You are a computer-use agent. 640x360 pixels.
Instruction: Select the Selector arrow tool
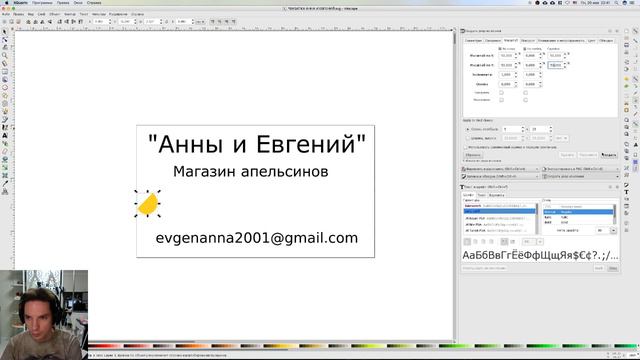[4, 32]
